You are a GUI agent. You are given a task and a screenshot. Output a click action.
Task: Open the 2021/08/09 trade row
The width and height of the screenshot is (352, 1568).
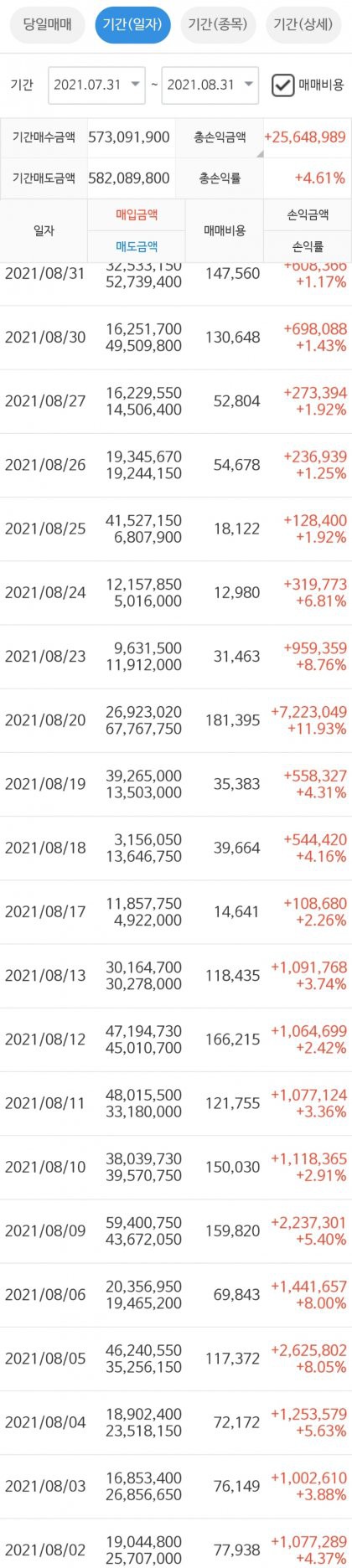[x=176, y=1231]
